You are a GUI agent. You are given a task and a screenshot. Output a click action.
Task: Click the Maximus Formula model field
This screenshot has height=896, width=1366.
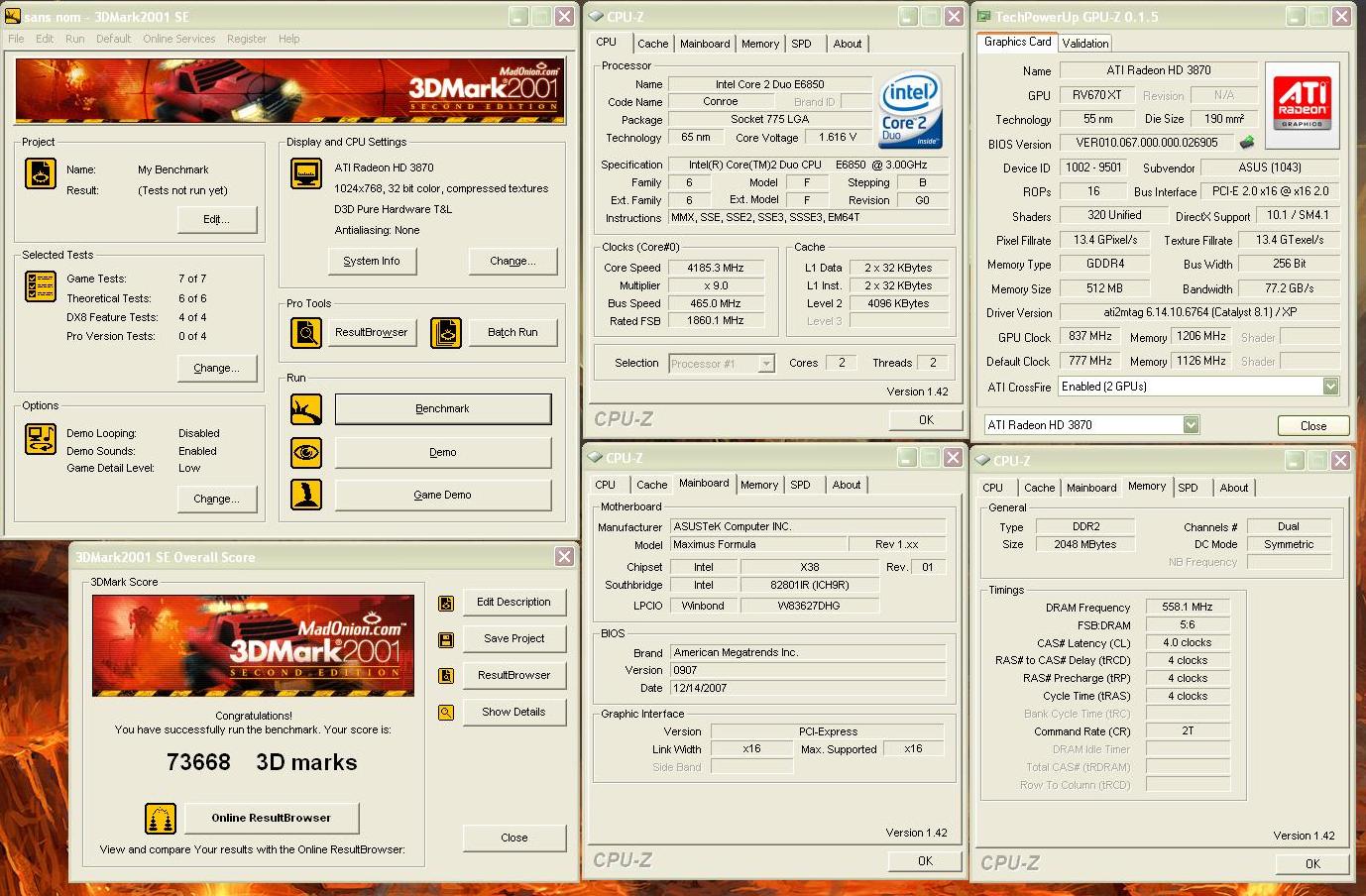[x=758, y=544]
